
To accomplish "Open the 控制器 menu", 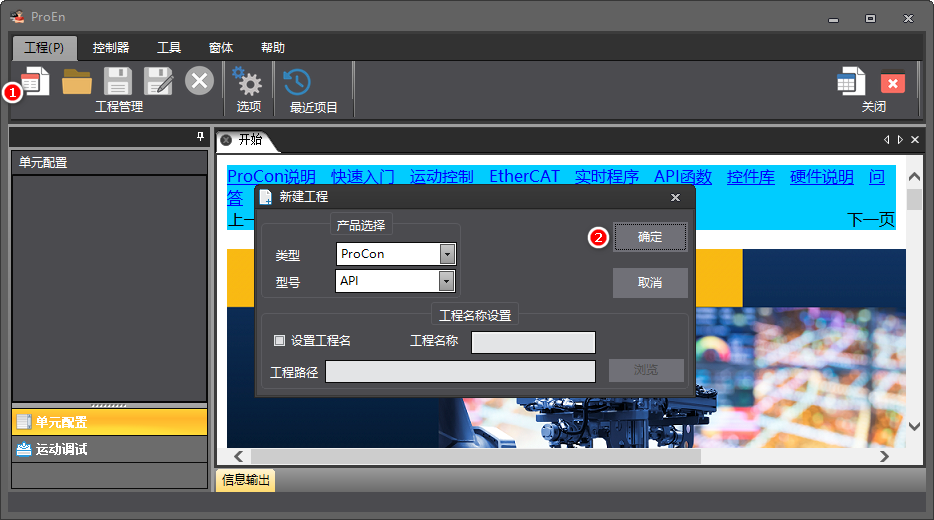I will pos(111,48).
